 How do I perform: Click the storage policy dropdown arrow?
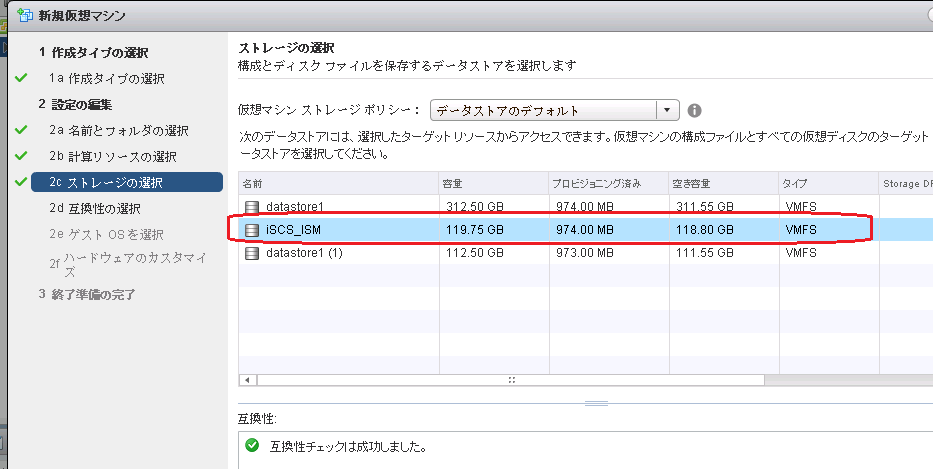[668, 111]
